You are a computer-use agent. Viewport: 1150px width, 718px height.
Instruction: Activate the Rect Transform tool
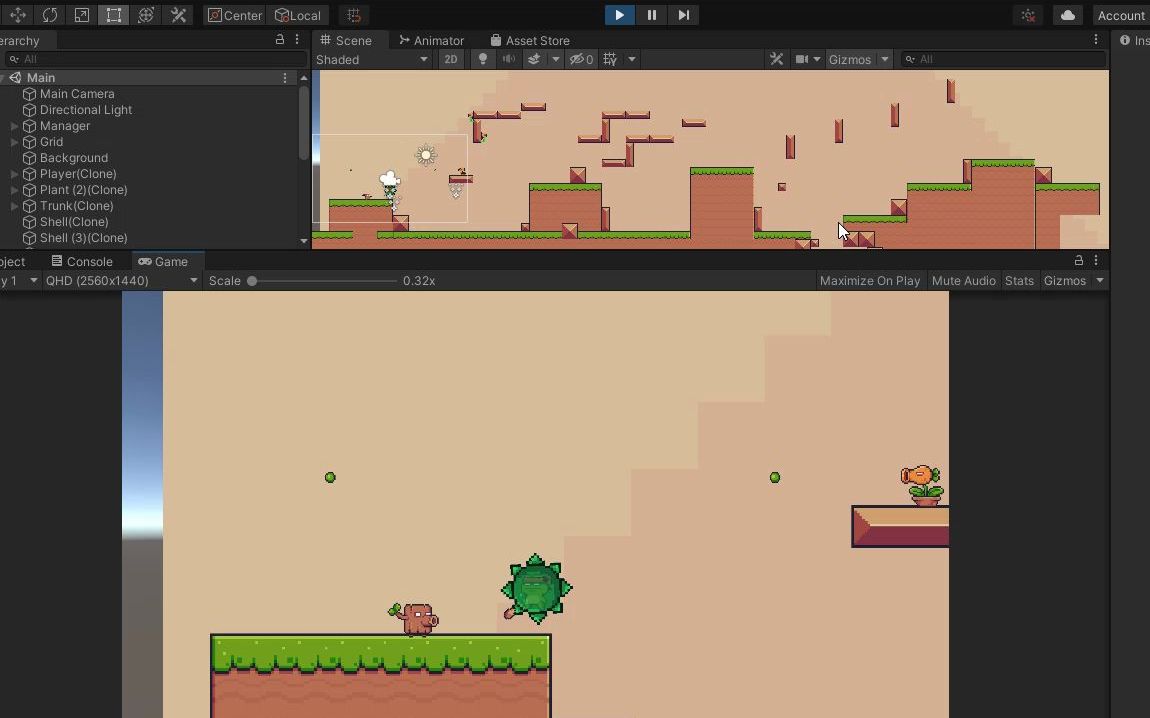pyautogui.click(x=113, y=15)
